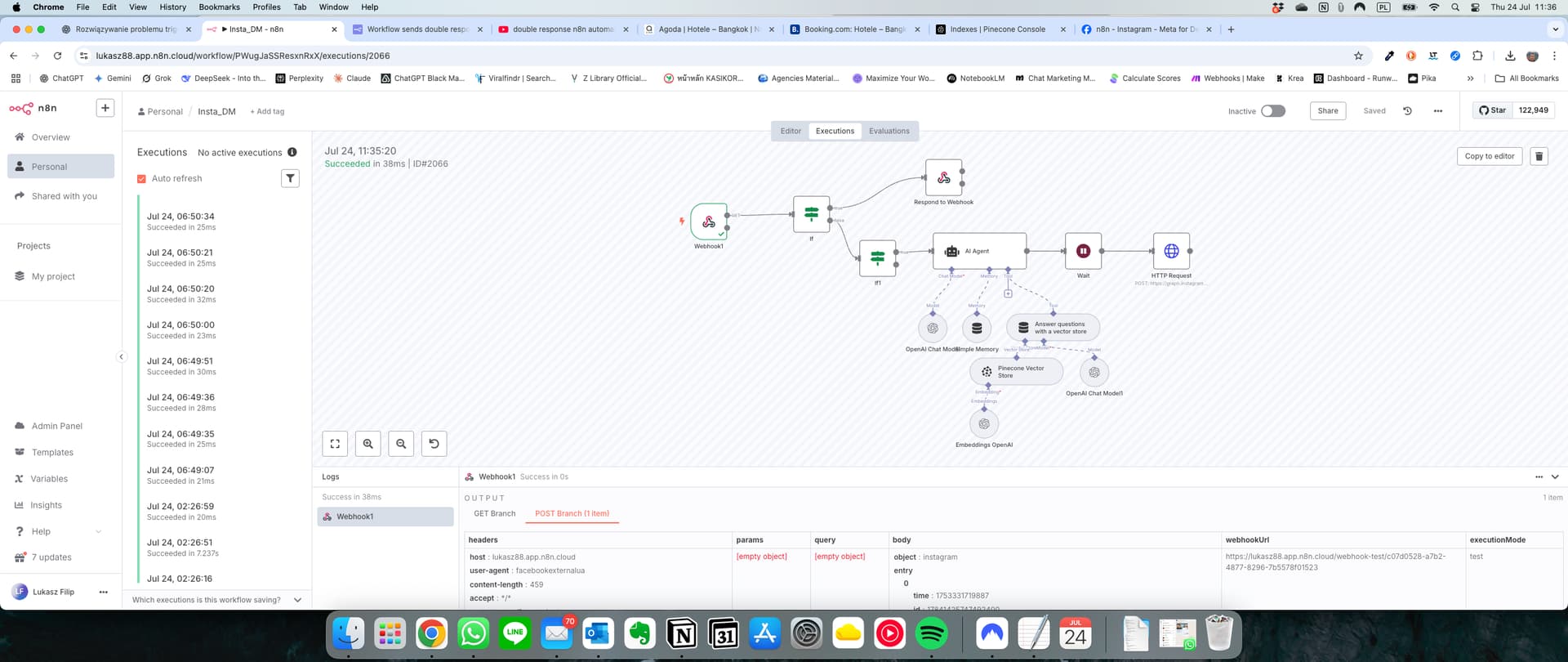This screenshot has height=662, width=1568.
Task: Show no active executions info icon
Action: tap(292, 152)
